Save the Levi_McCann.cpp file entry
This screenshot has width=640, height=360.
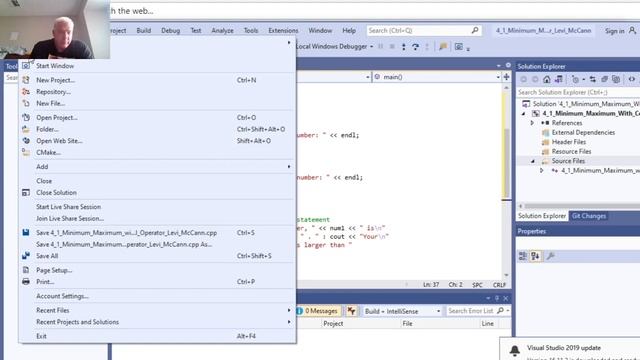coord(126,233)
